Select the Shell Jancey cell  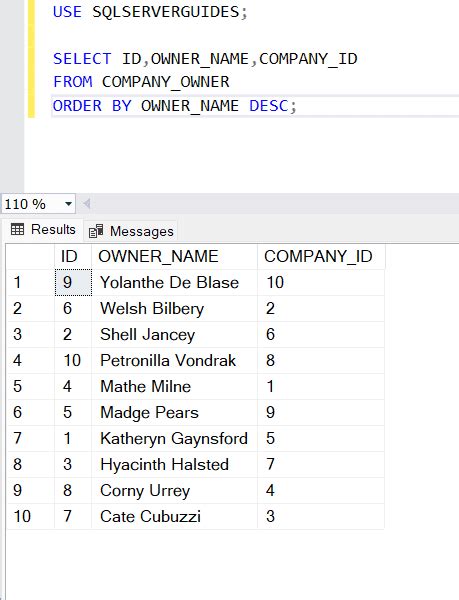coord(174,334)
